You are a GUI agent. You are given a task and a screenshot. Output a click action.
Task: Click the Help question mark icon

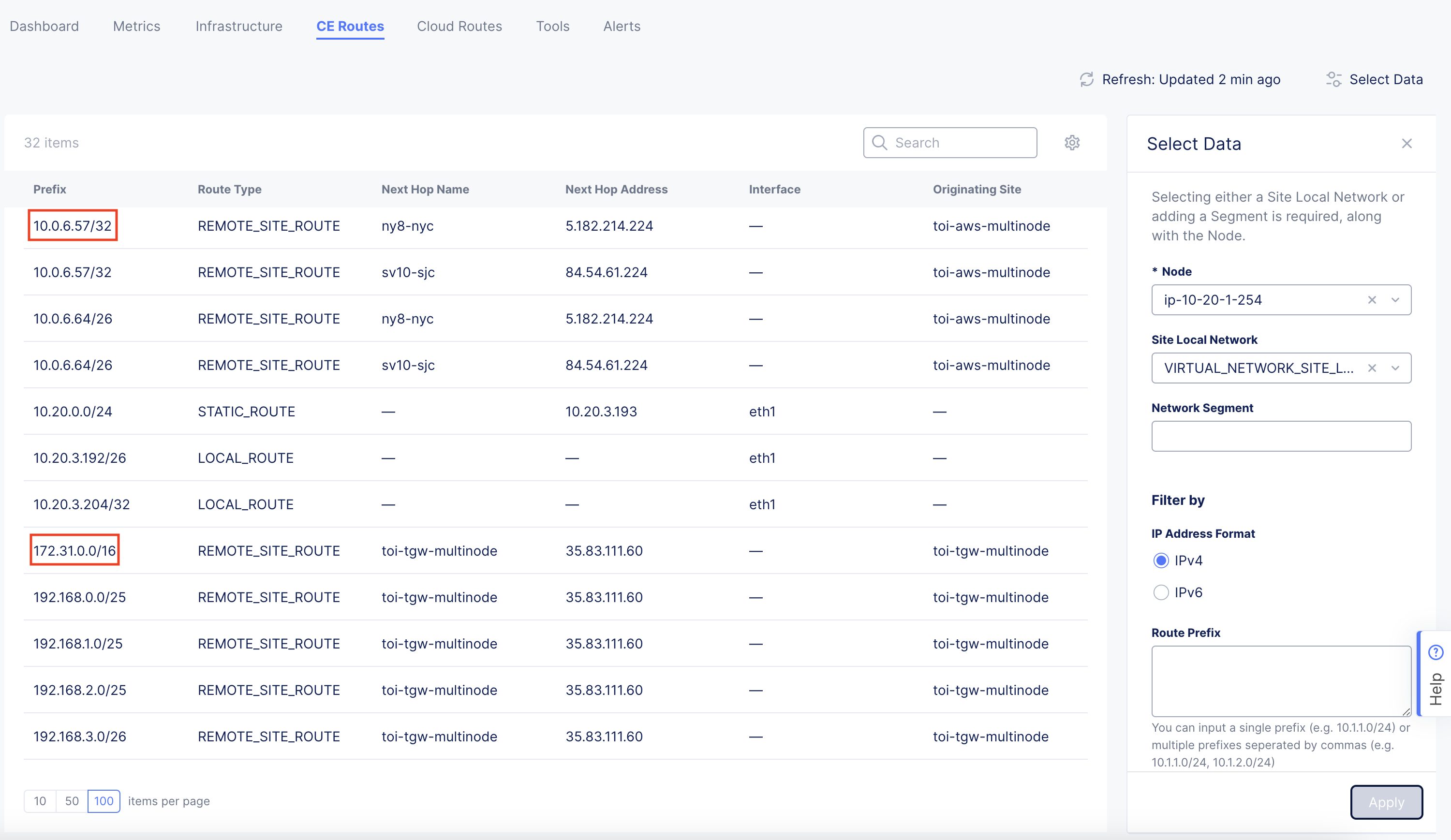1436,652
